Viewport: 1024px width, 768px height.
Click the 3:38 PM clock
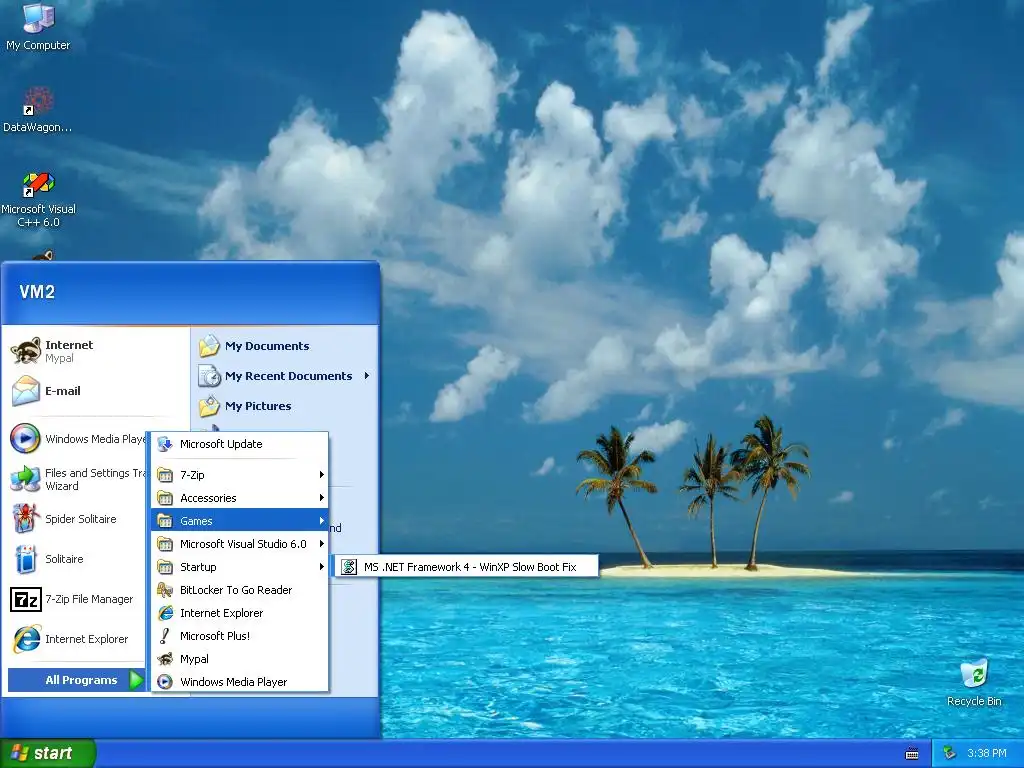pyautogui.click(x=987, y=754)
